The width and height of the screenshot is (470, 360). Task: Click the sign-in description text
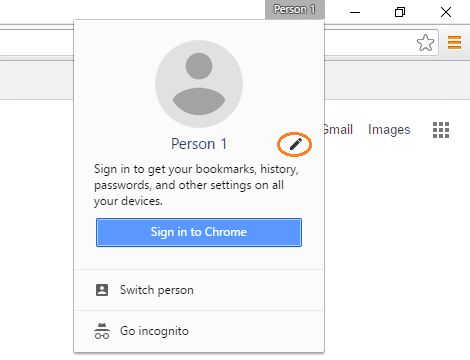(x=196, y=185)
